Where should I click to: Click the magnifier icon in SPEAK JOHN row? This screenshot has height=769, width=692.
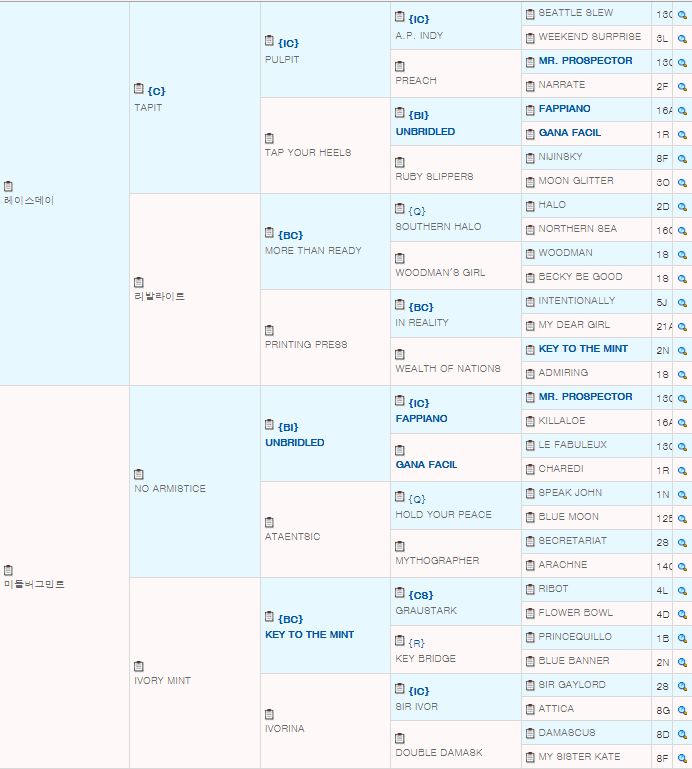click(682, 495)
